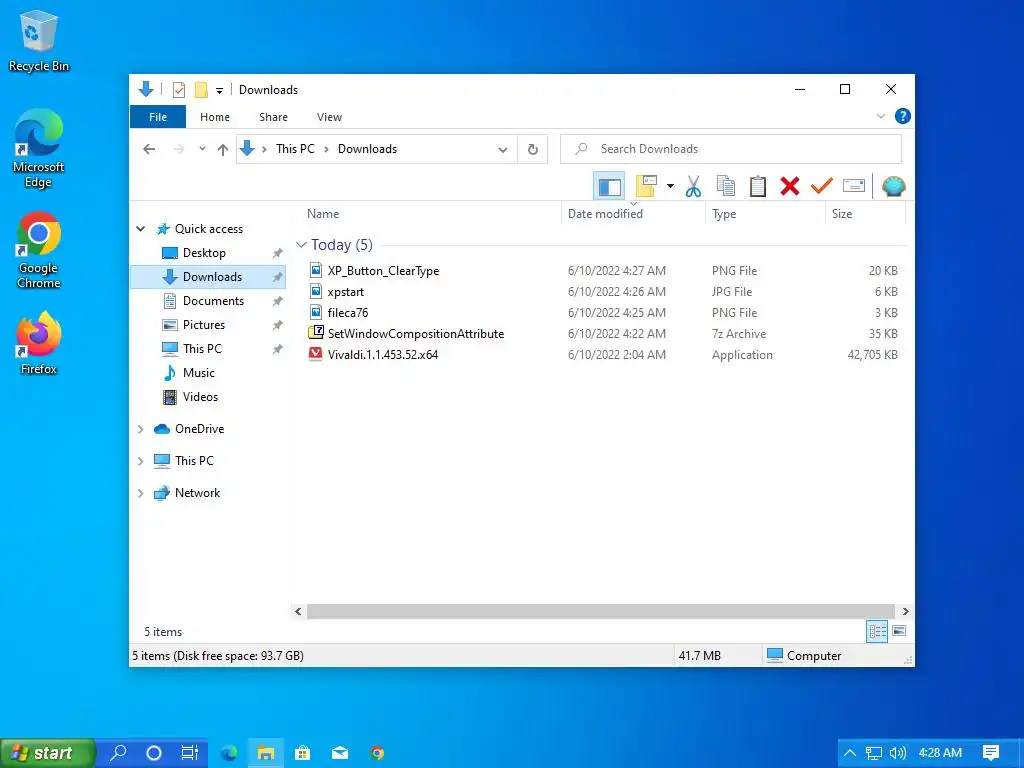Go back with the left arrow

(x=149, y=149)
